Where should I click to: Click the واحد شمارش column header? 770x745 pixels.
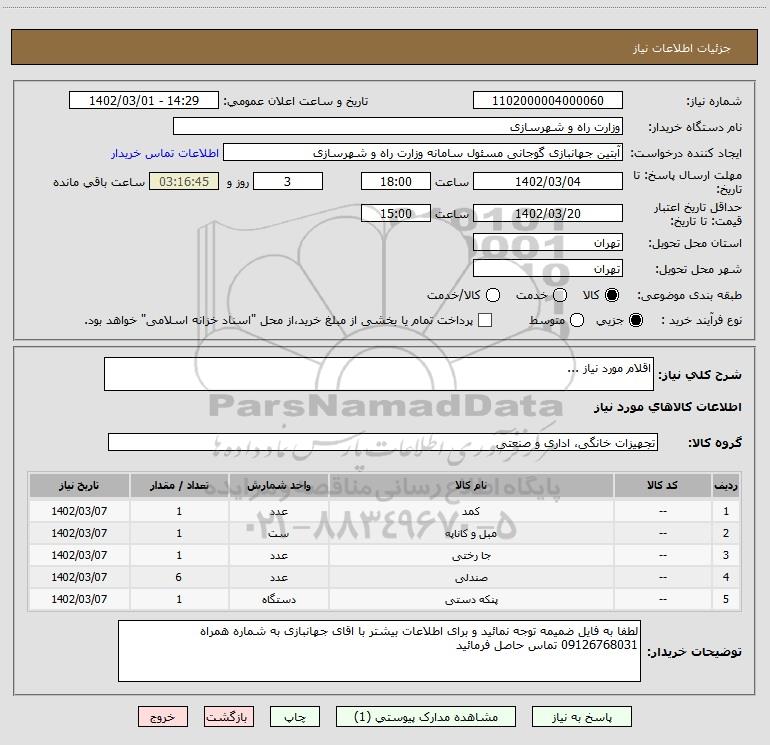point(278,485)
